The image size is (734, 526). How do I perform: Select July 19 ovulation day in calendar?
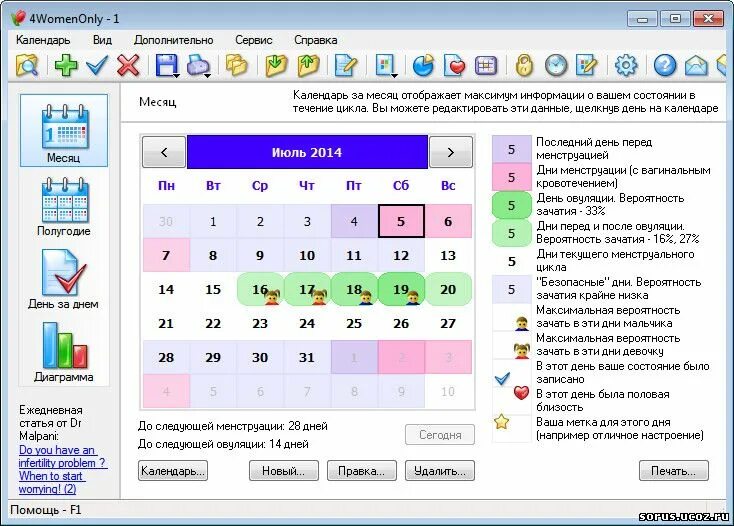[401, 289]
